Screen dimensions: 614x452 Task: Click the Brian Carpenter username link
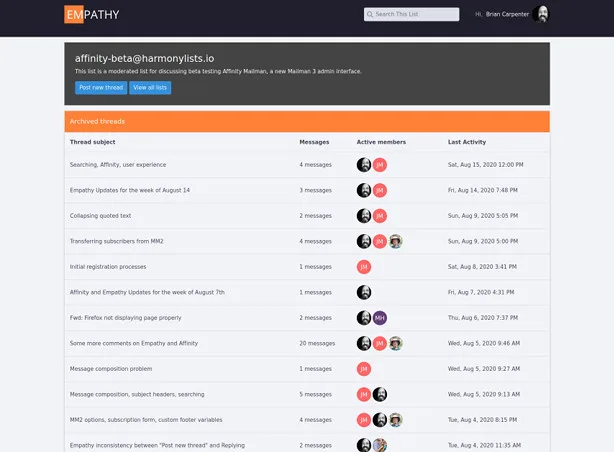(x=507, y=14)
